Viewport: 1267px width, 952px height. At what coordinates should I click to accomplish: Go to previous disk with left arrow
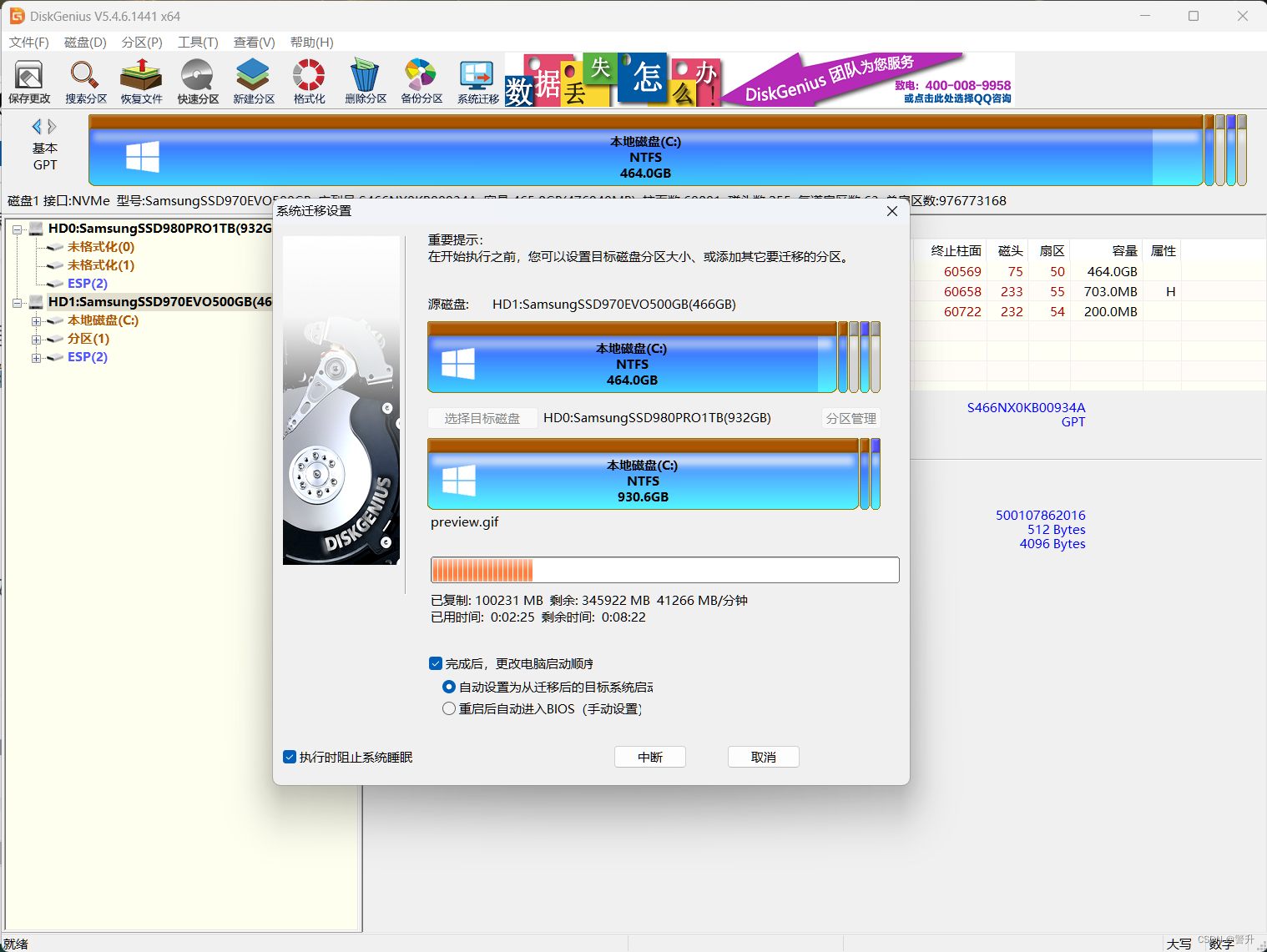click(37, 126)
